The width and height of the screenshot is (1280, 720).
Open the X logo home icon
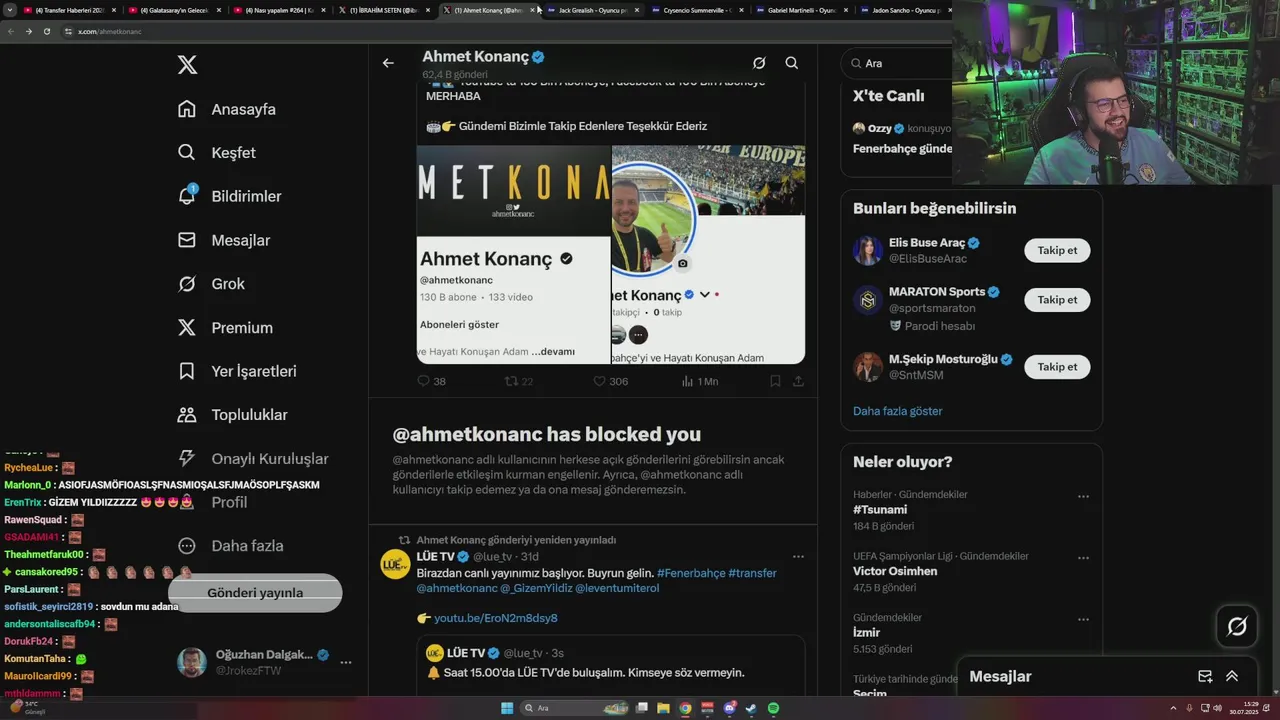(x=187, y=65)
